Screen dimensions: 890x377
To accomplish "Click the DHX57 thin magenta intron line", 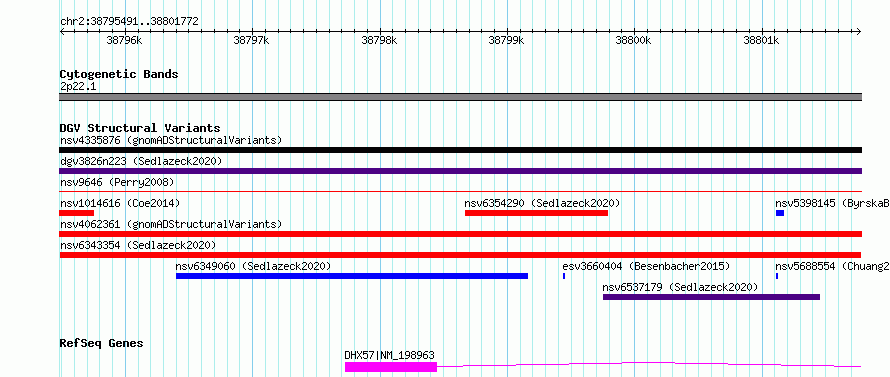I will (x=649, y=364).
